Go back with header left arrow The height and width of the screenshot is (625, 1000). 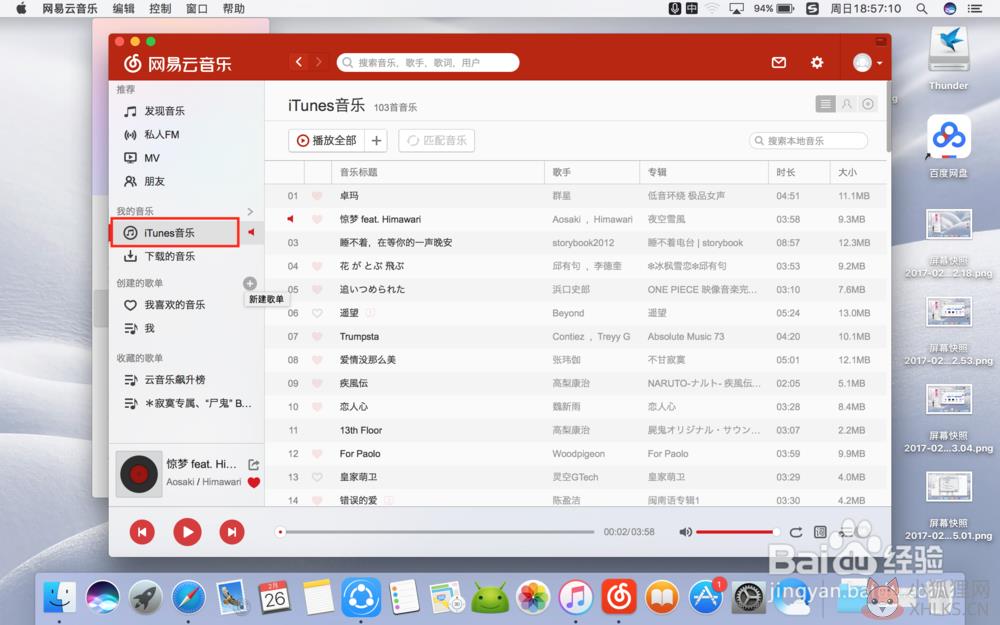[x=298, y=62]
